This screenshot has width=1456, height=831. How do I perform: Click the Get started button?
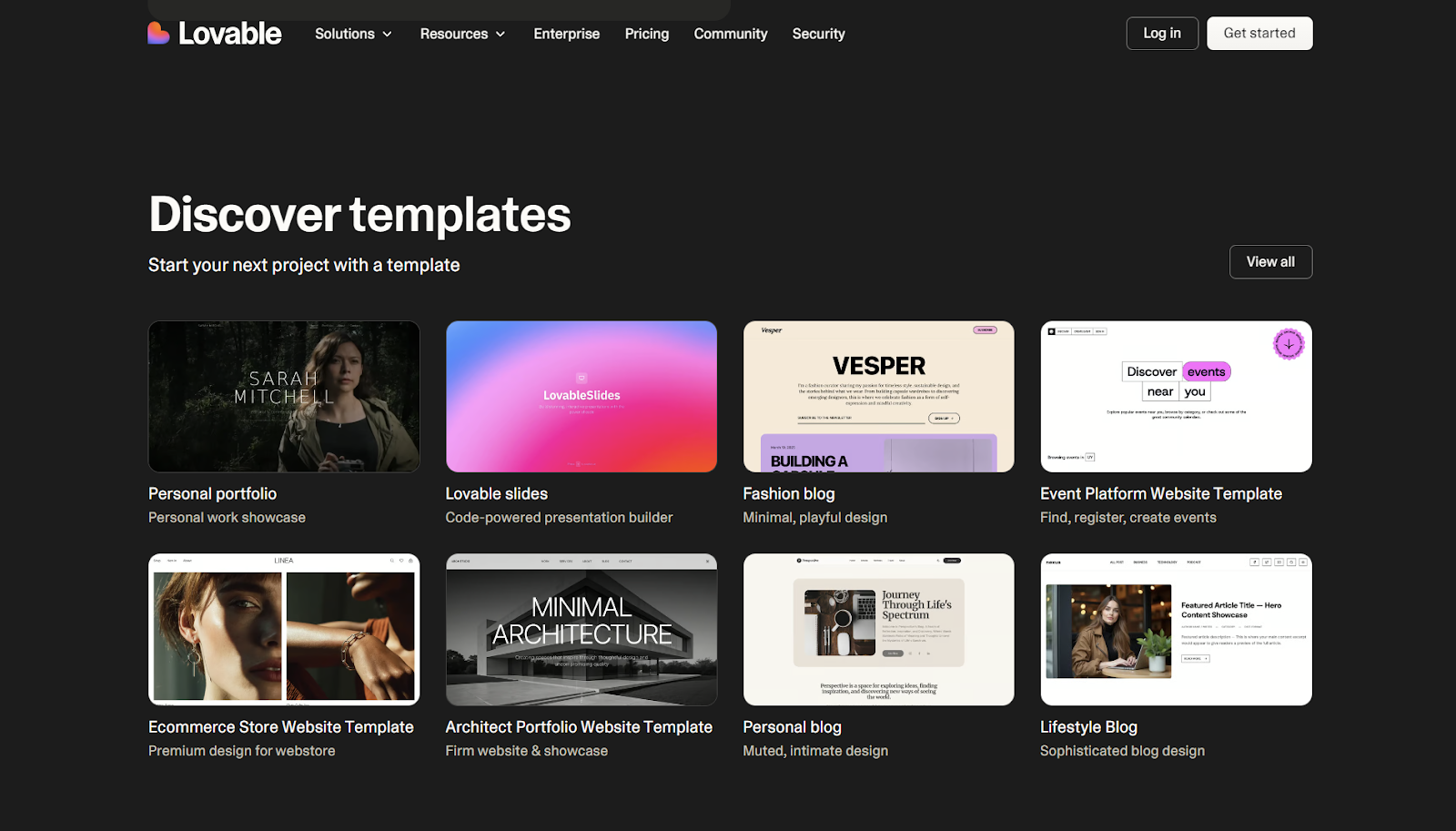[1259, 34]
